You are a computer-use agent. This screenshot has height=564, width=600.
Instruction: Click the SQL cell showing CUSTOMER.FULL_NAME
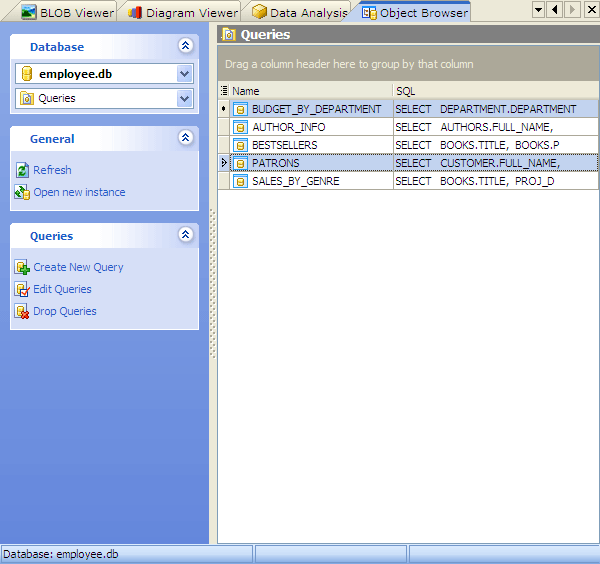[x=496, y=163]
